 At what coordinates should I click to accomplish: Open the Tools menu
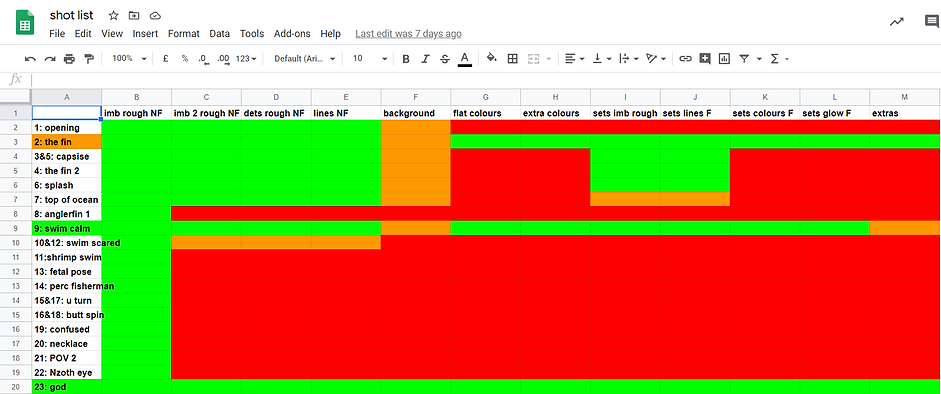252,34
